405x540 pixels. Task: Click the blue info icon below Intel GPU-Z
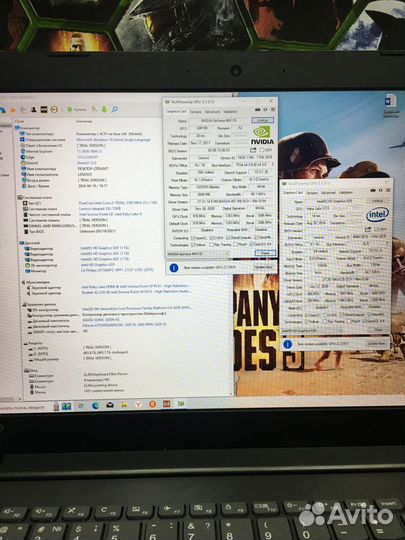coord(288,344)
